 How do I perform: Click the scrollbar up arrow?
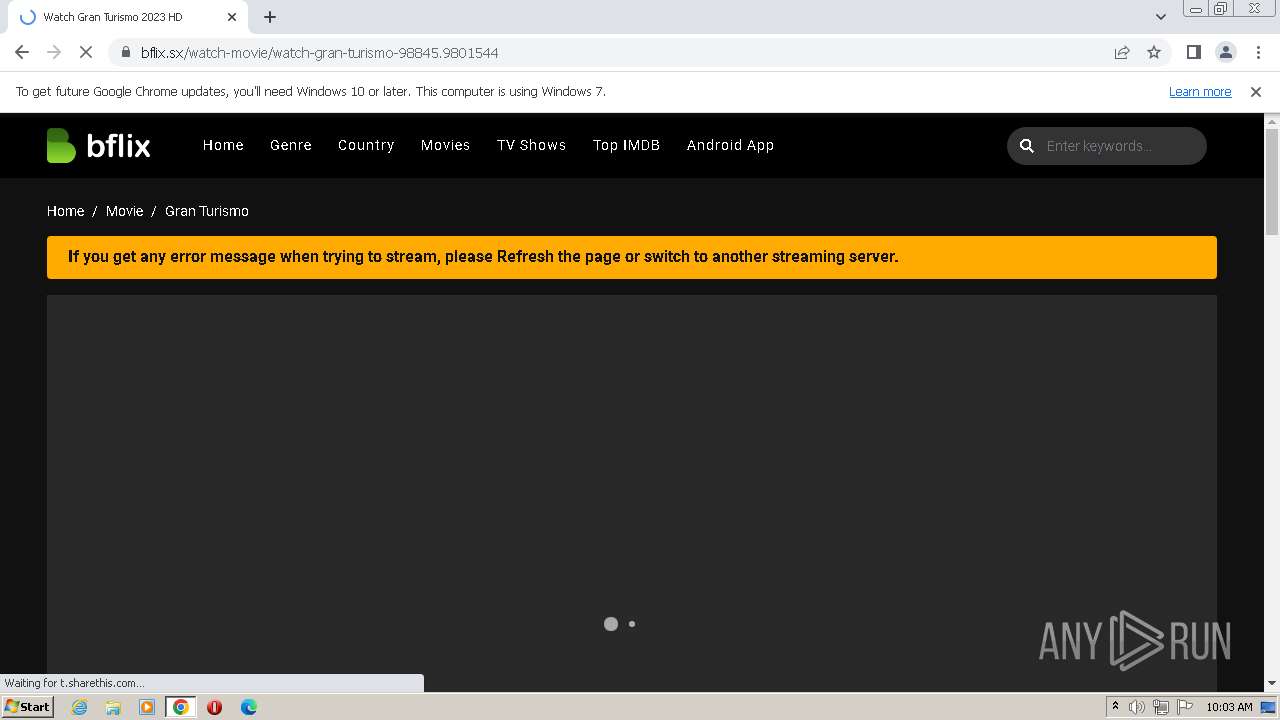[1272, 121]
